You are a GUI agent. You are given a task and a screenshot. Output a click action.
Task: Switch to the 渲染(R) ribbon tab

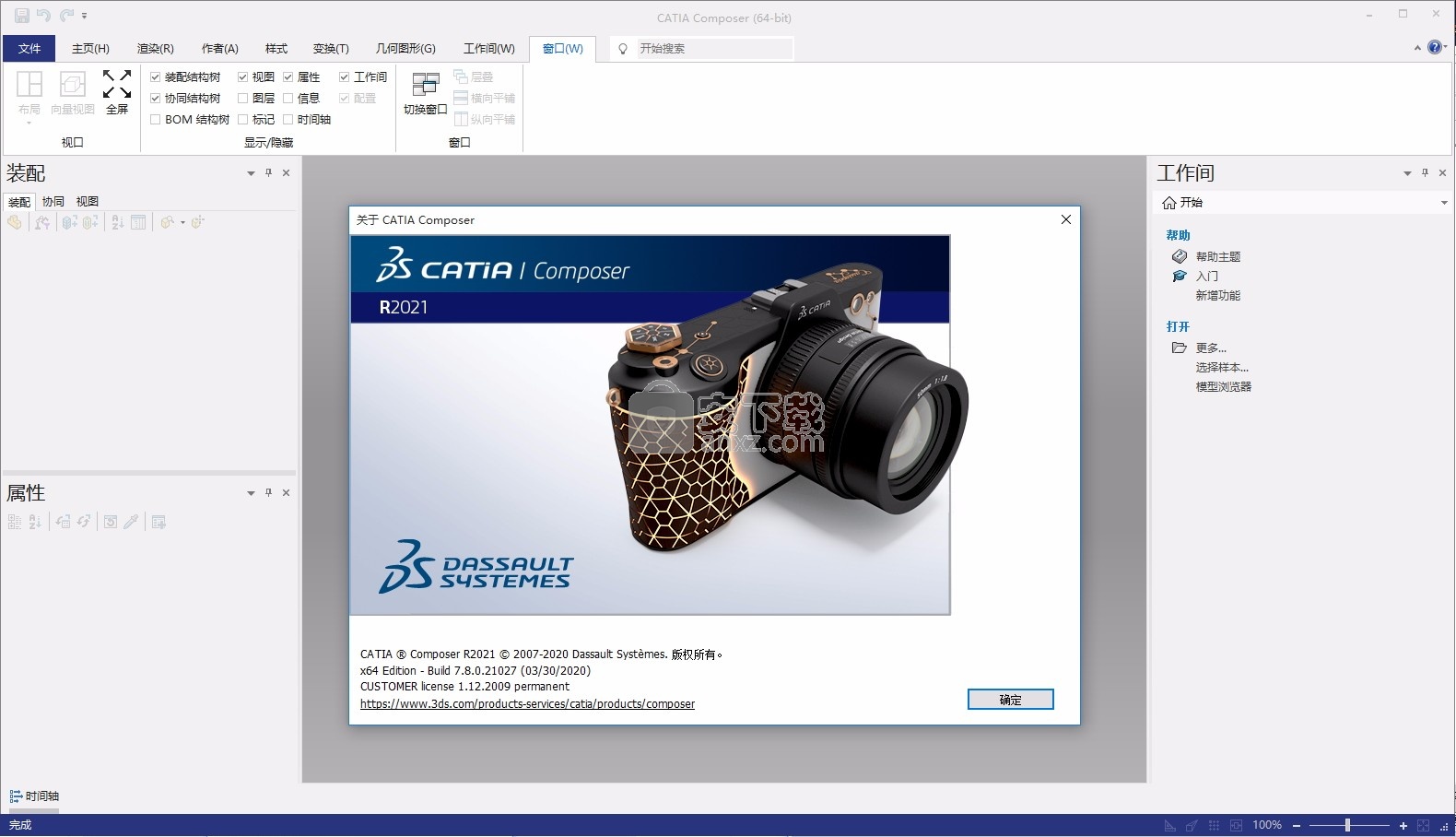[x=155, y=49]
